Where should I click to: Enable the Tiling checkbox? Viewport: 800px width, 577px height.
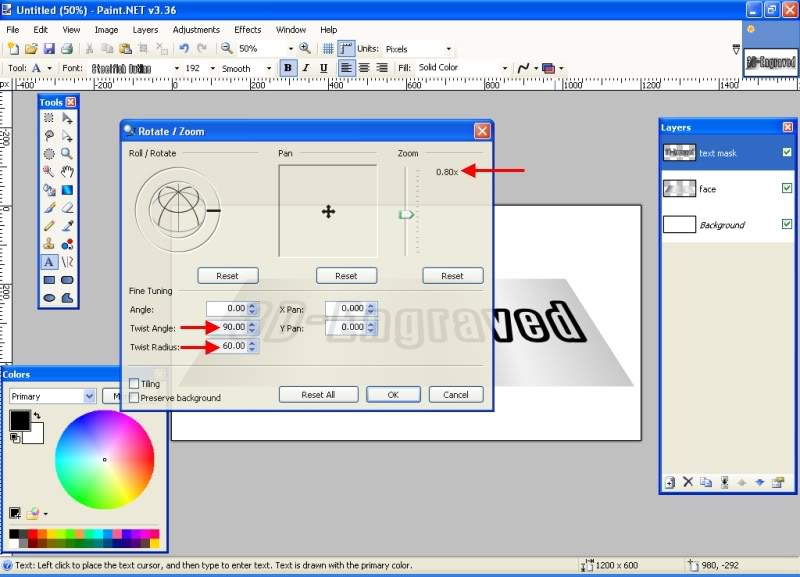coord(134,384)
